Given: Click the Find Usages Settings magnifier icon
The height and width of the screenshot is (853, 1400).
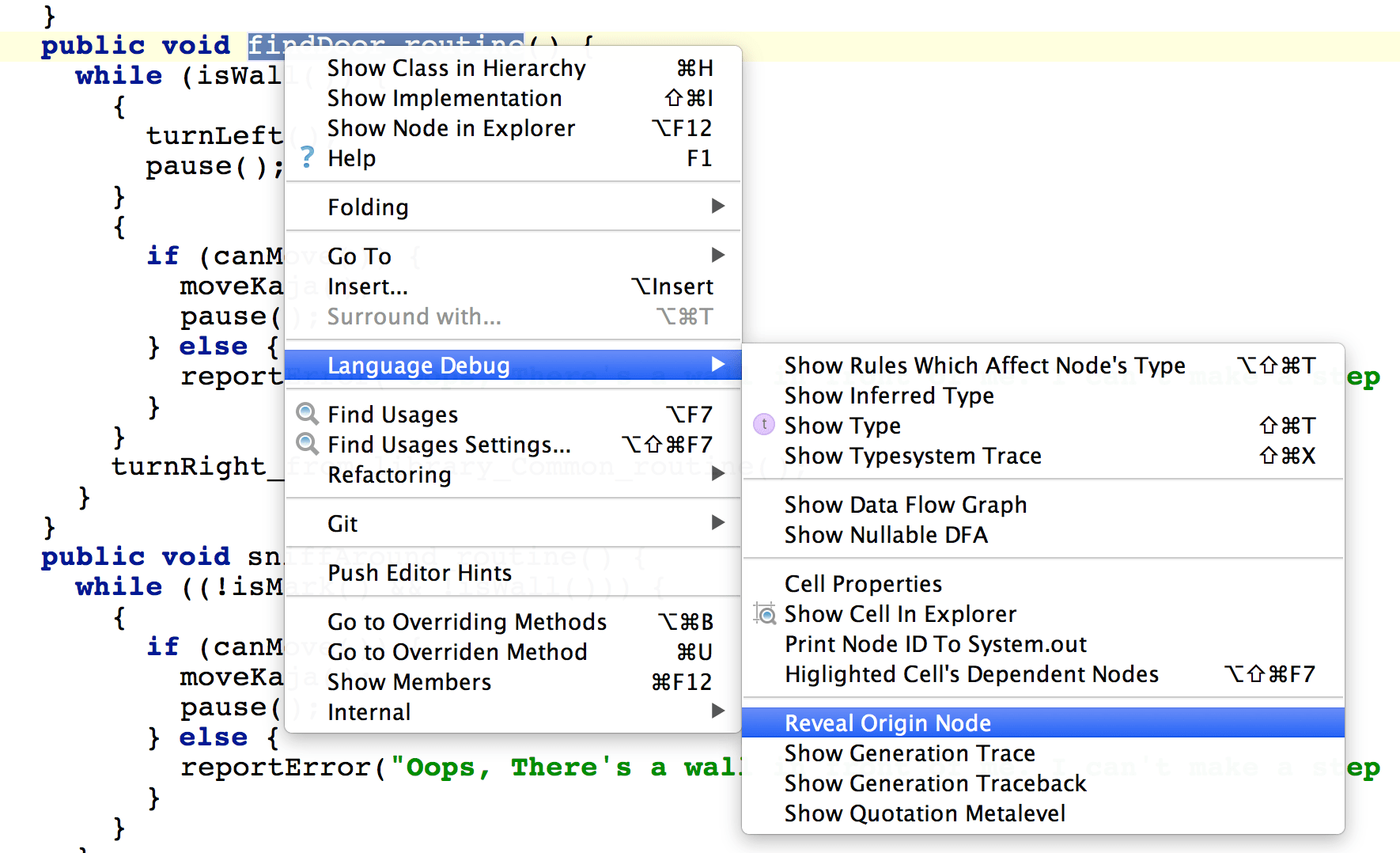Looking at the screenshot, I should click(307, 444).
